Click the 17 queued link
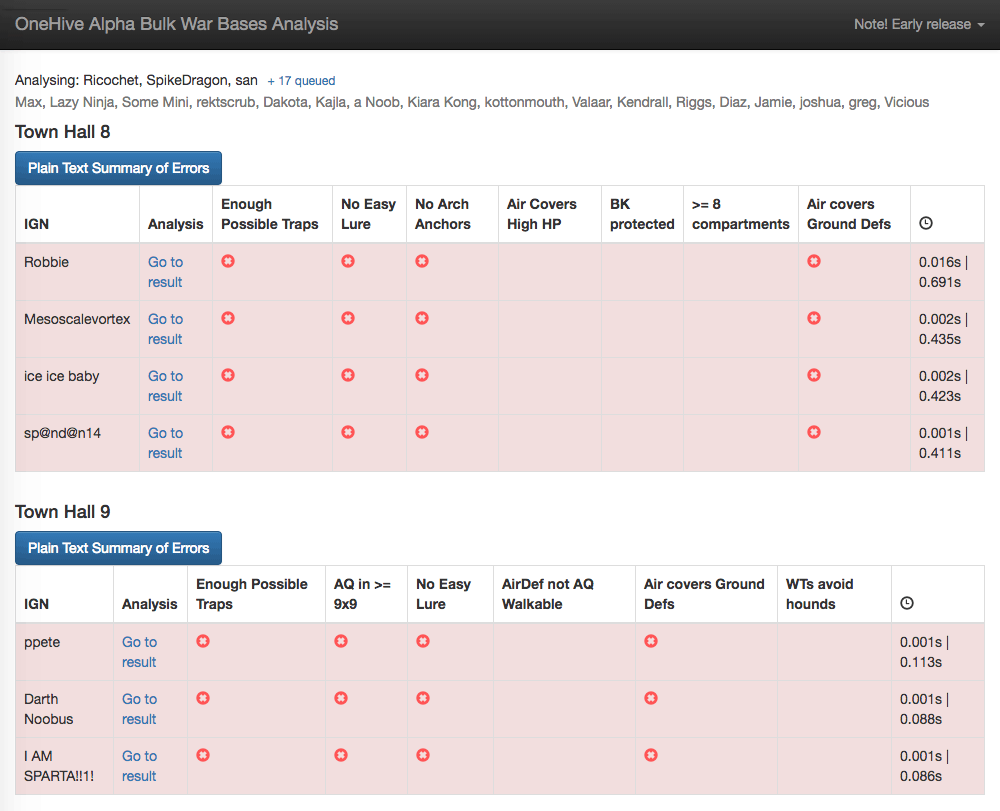Viewport: 1000px width, 811px height. pos(299,81)
